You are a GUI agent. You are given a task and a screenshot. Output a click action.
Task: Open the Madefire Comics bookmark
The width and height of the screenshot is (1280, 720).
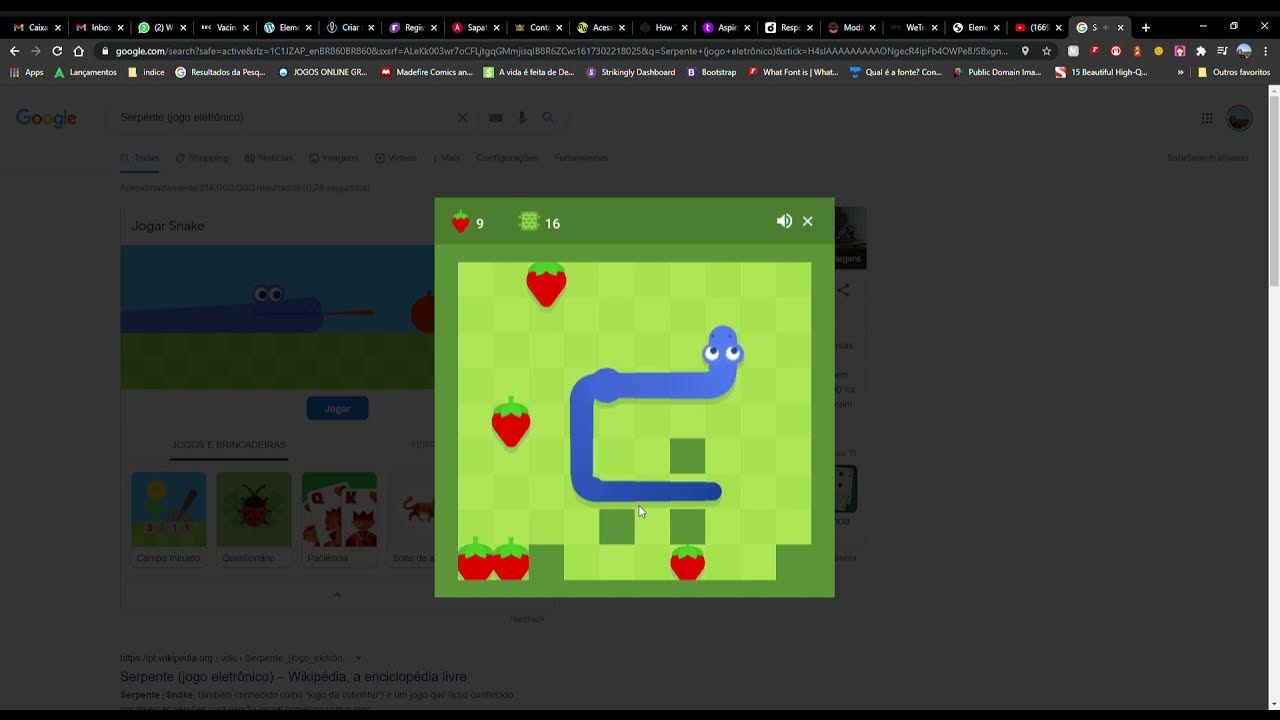coord(426,72)
